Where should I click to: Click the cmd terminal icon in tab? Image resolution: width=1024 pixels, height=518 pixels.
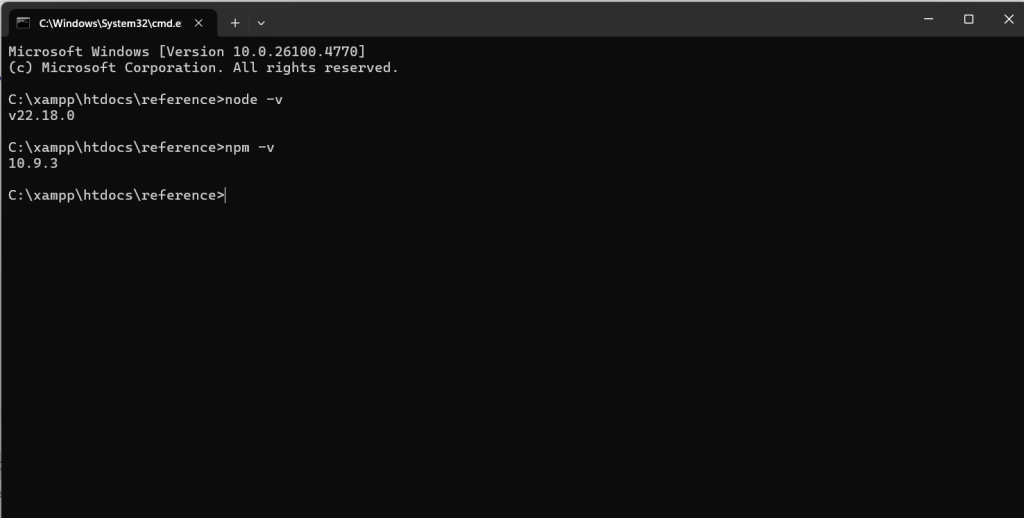click(23, 23)
